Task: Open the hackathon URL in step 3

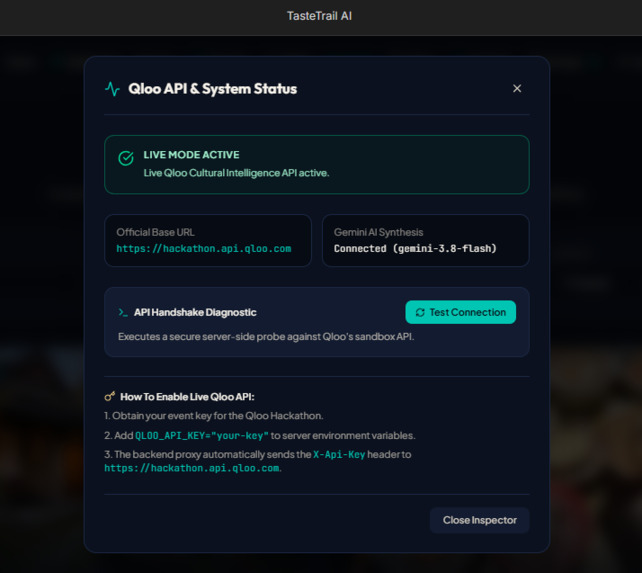Action: [192, 468]
